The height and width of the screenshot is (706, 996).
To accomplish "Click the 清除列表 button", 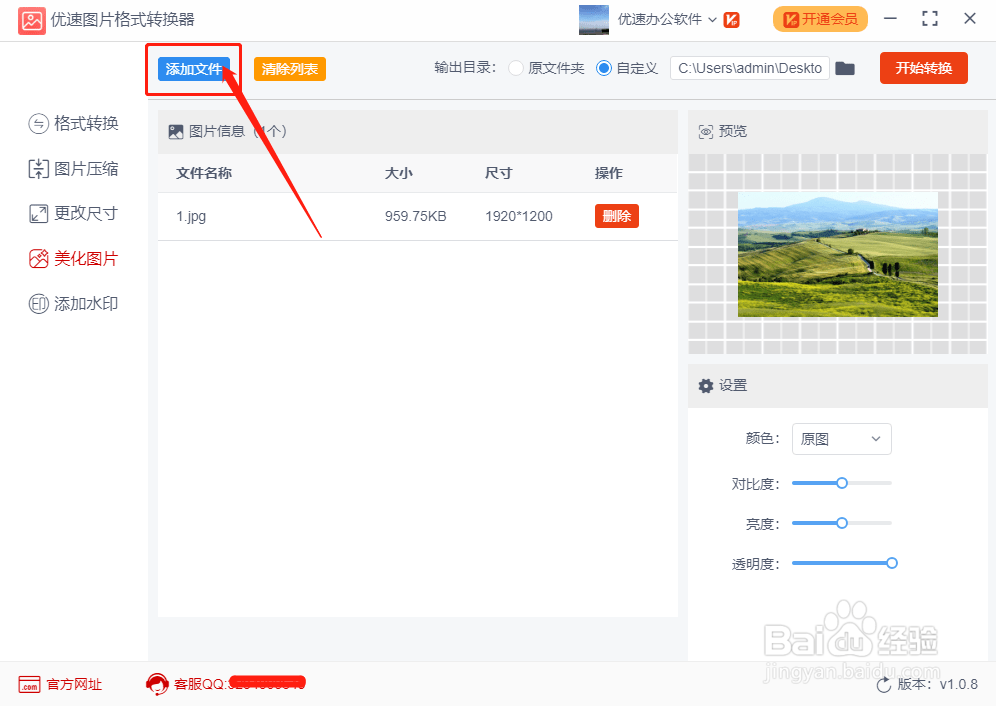I will (x=290, y=69).
